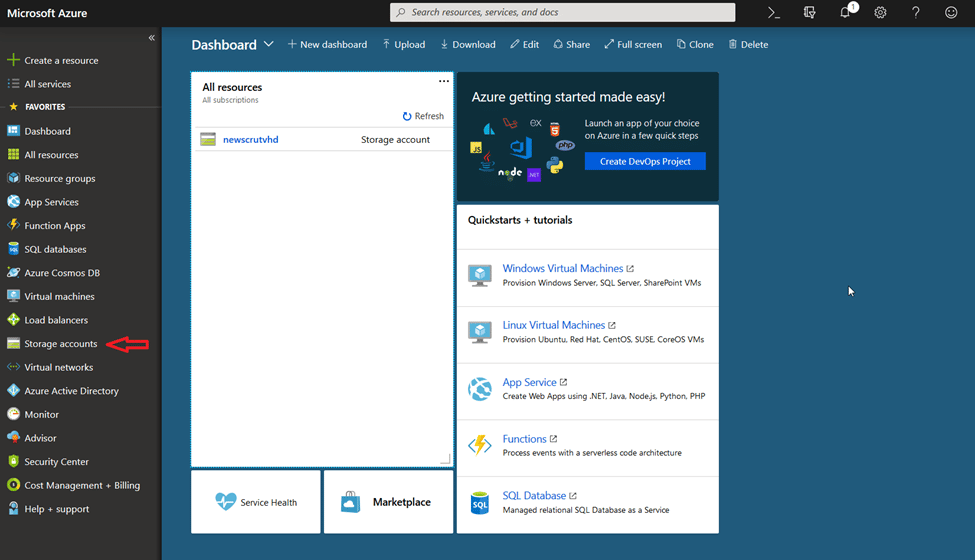The height and width of the screenshot is (560, 975).
Task: Clone the dashboard
Action: [695, 44]
